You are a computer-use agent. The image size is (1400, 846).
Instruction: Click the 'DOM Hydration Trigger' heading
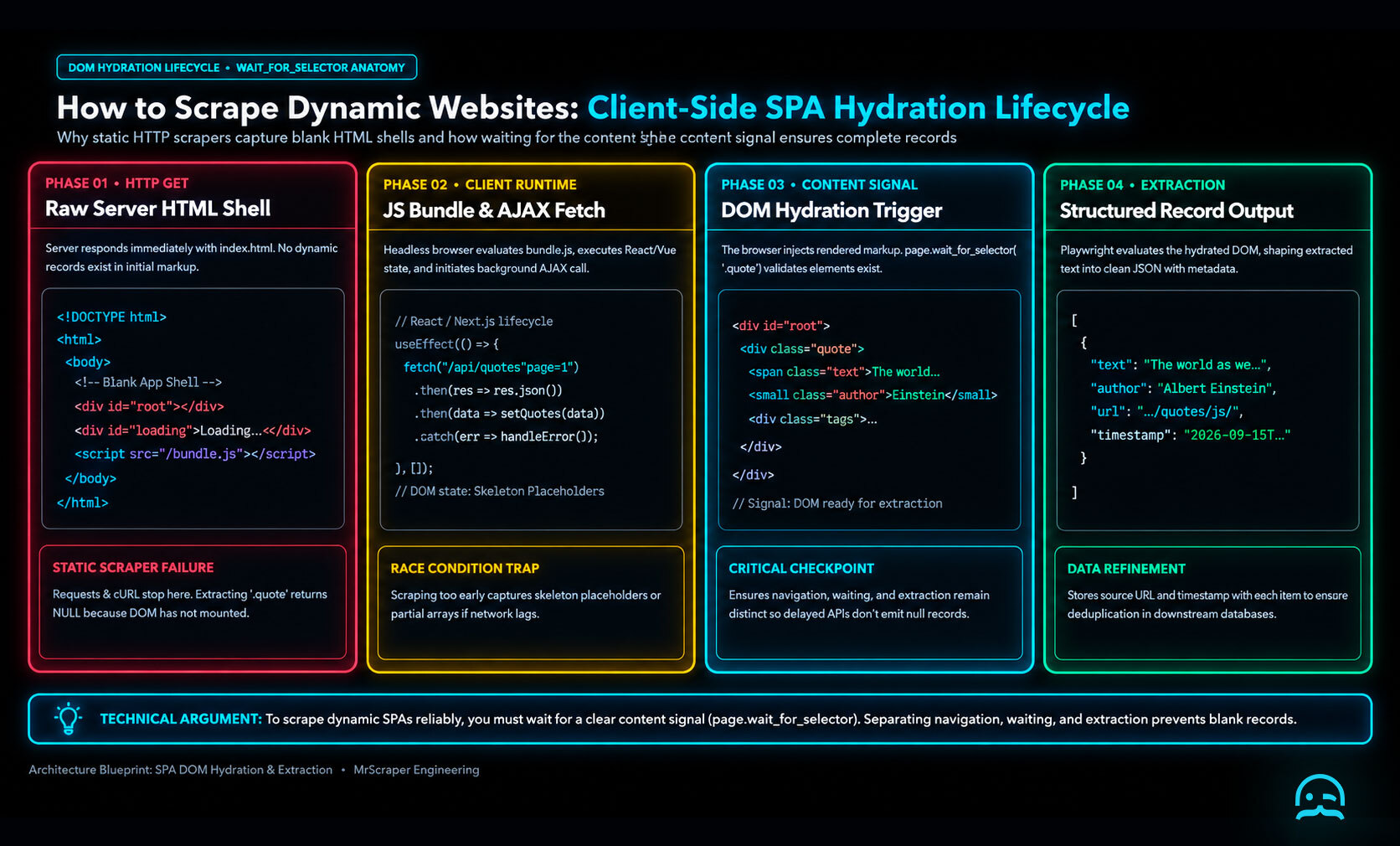pos(831,210)
